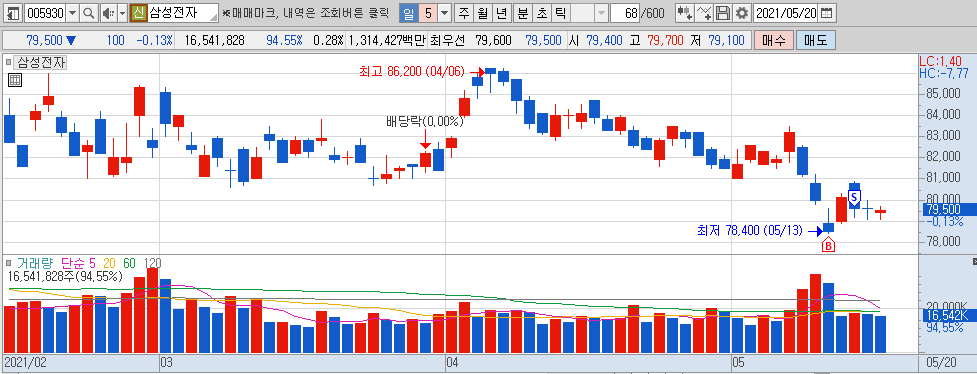Click the low price 저 79,100
Image resolution: width=977 pixels, height=374 pixels.
click(x=717, y=41)
